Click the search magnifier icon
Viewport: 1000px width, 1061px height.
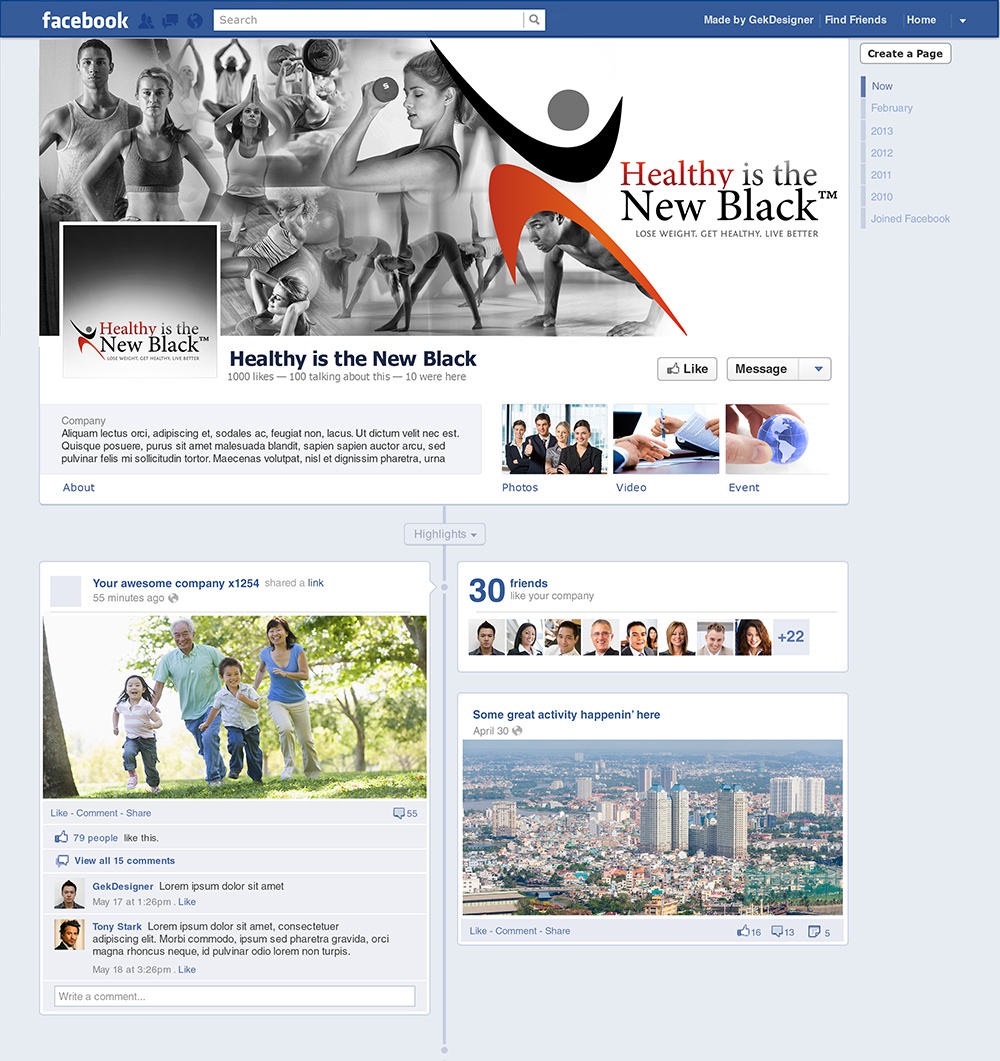coord(534,19)
